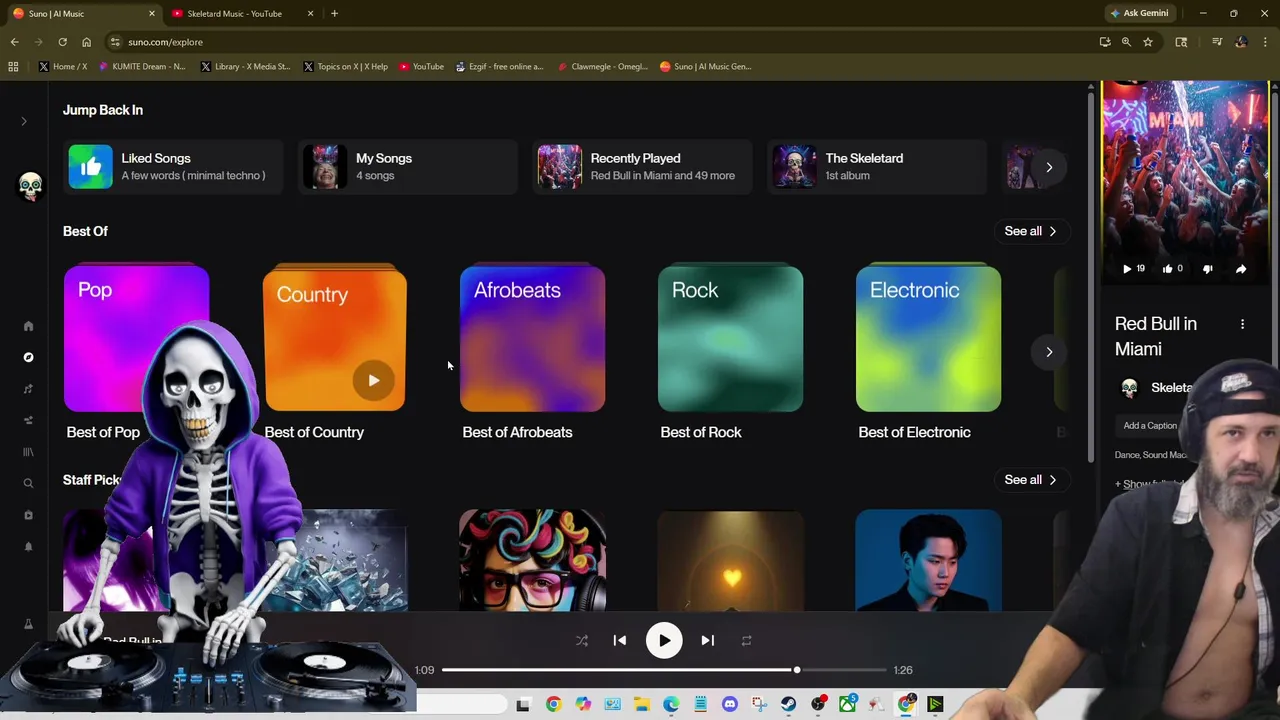
Task: Play the current song
Action: pyautogui.click(x=664, y=641)
